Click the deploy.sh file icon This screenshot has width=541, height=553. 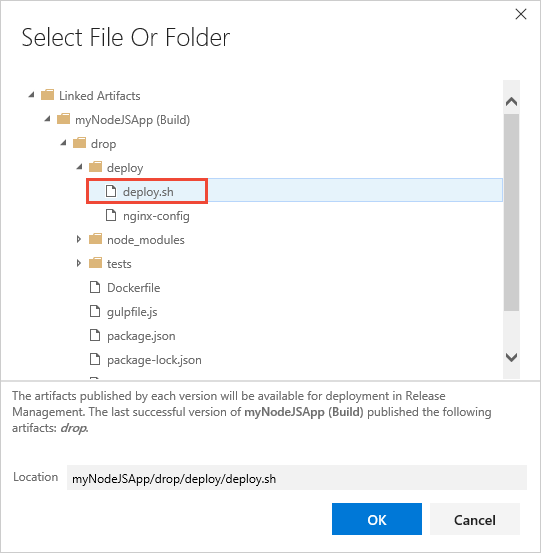(111, 191)
